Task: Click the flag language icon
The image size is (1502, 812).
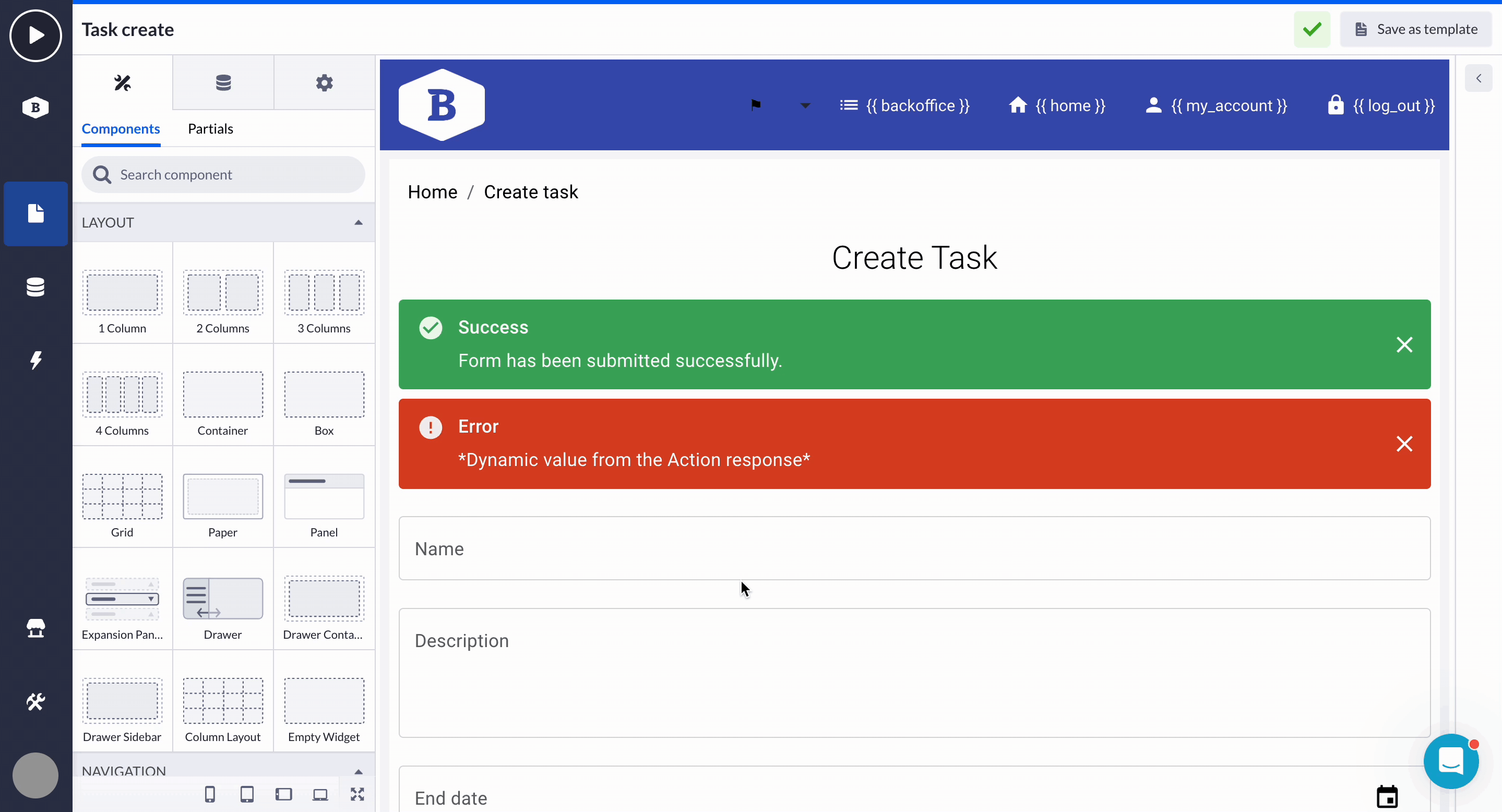Action: [756, 105]
